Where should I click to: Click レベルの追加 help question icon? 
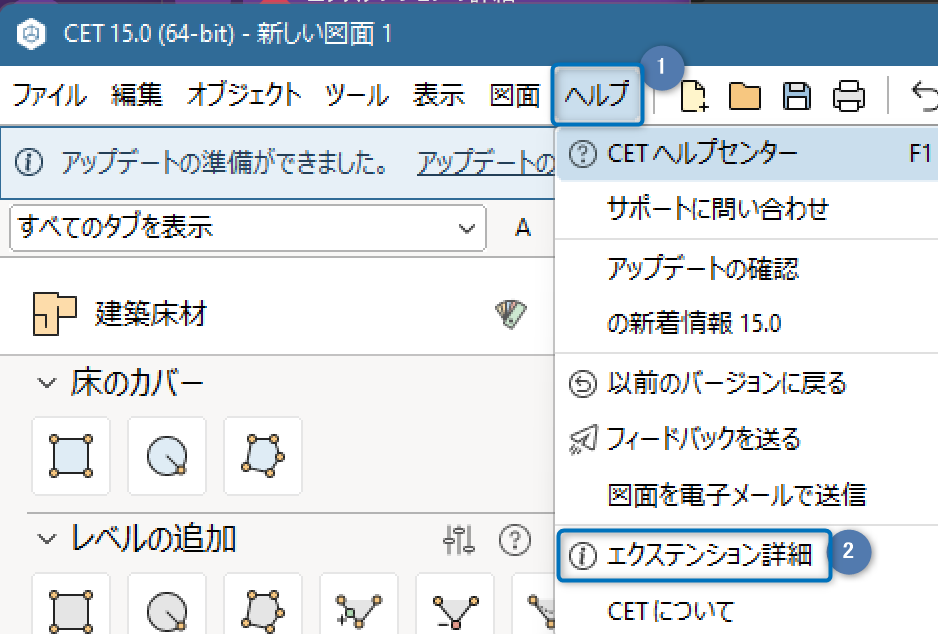click(x=514, y=540)
